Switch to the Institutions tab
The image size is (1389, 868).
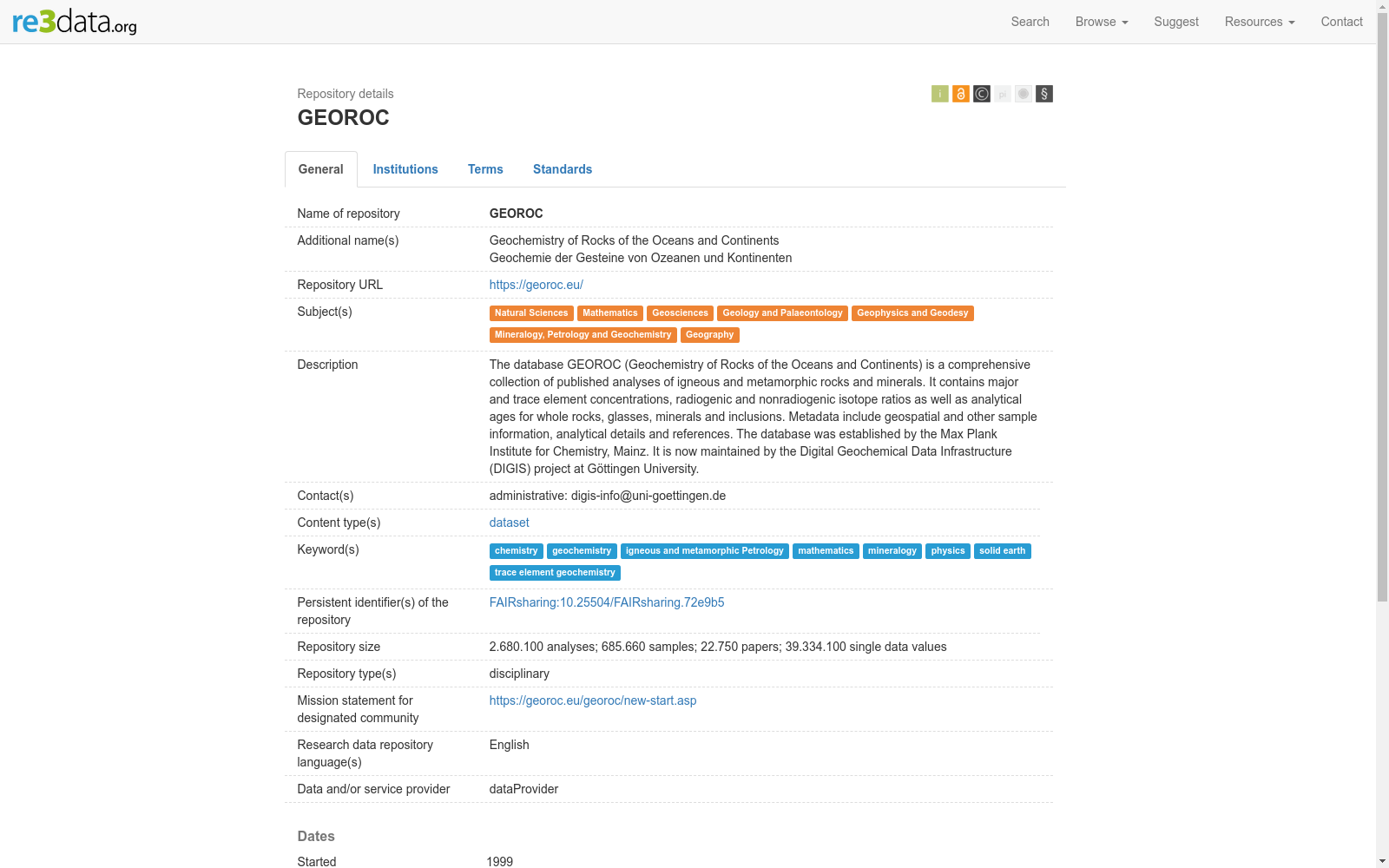(x=405, y=169)
